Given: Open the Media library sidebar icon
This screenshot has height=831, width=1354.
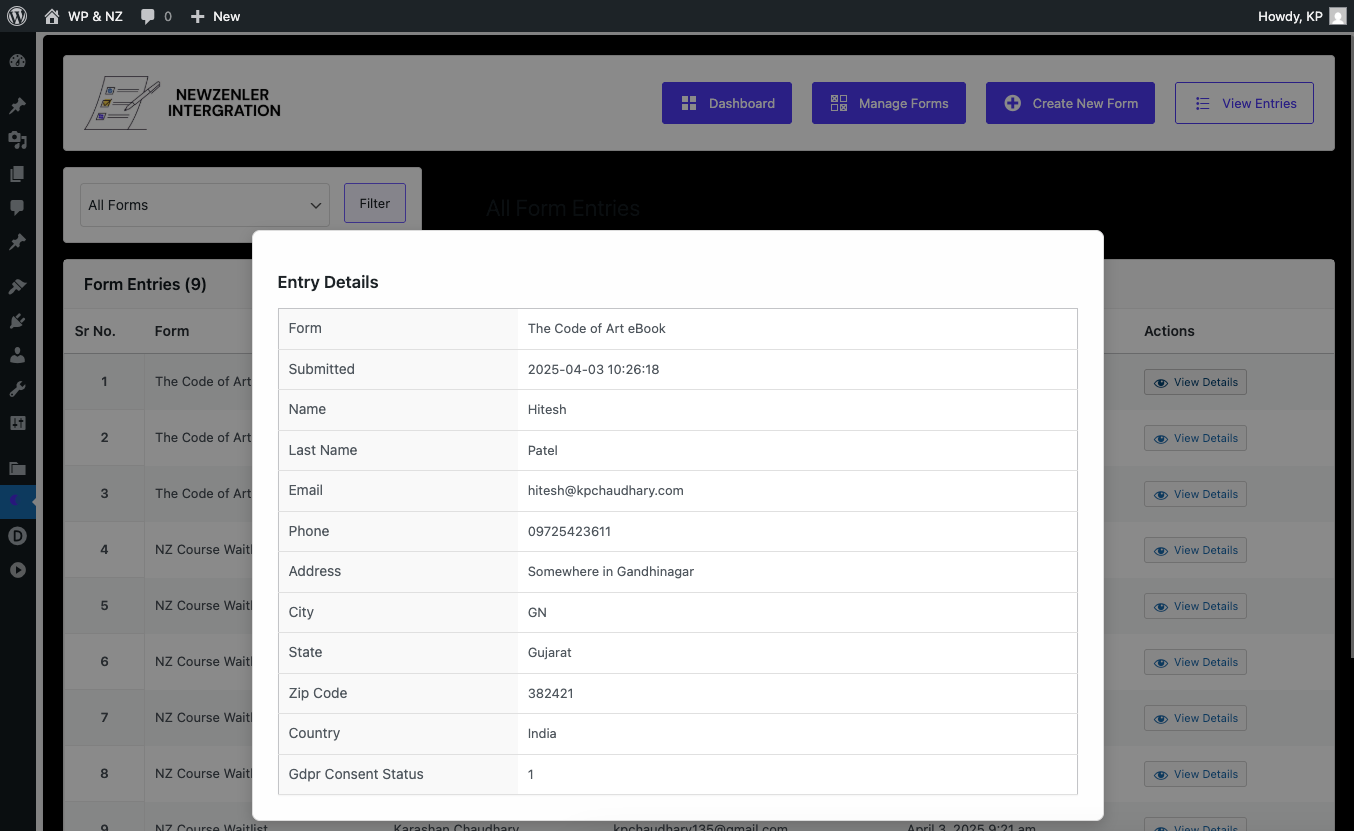Looking at the screenshot, I should (x=17, y=140).
